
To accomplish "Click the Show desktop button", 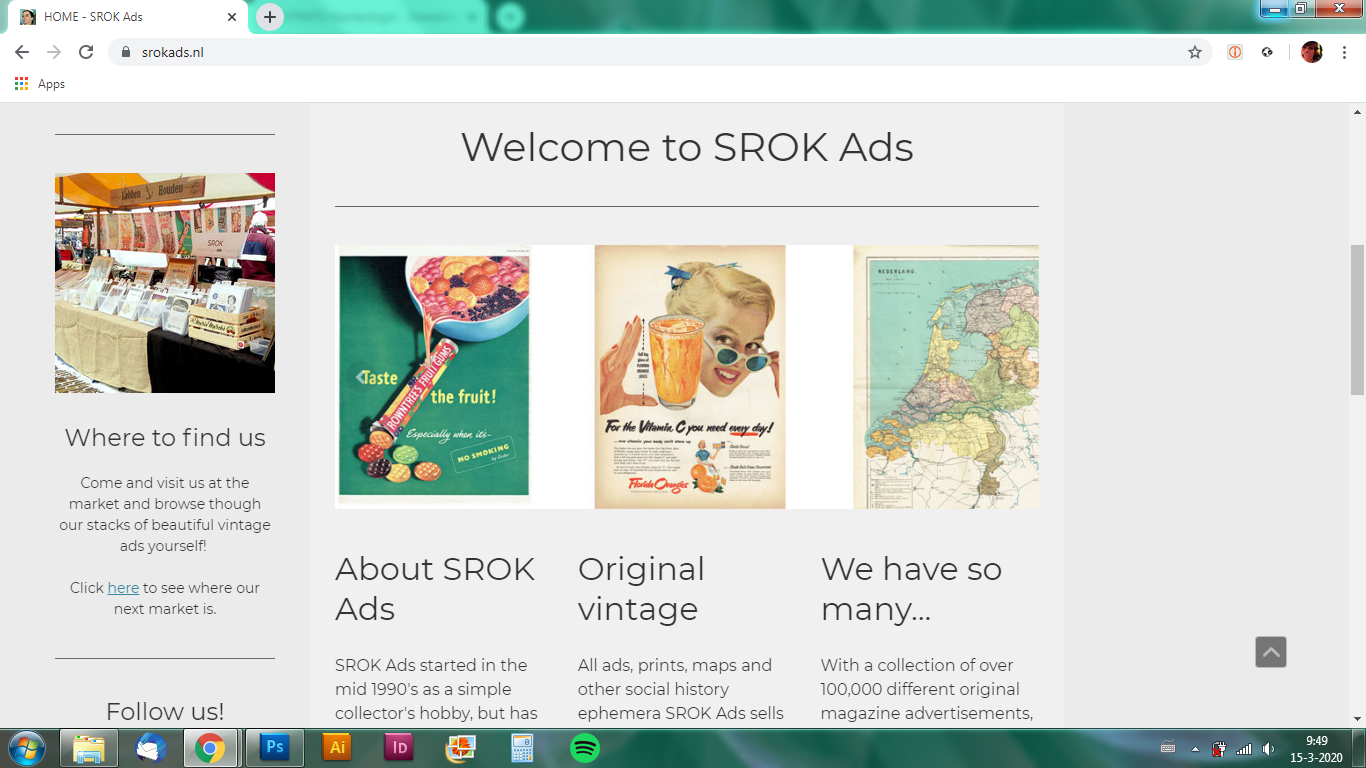I will coord(1359,748).
